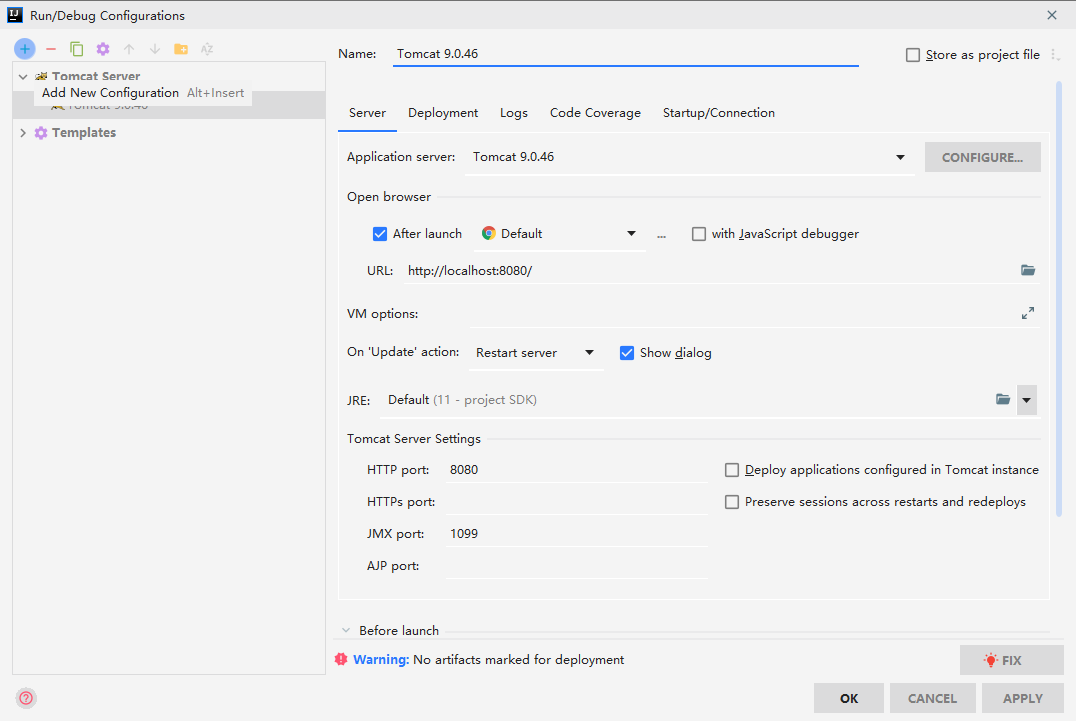Check Preserve sessions across restarts and redeploys
This screenshot has width=1076, height=721.
732,502
